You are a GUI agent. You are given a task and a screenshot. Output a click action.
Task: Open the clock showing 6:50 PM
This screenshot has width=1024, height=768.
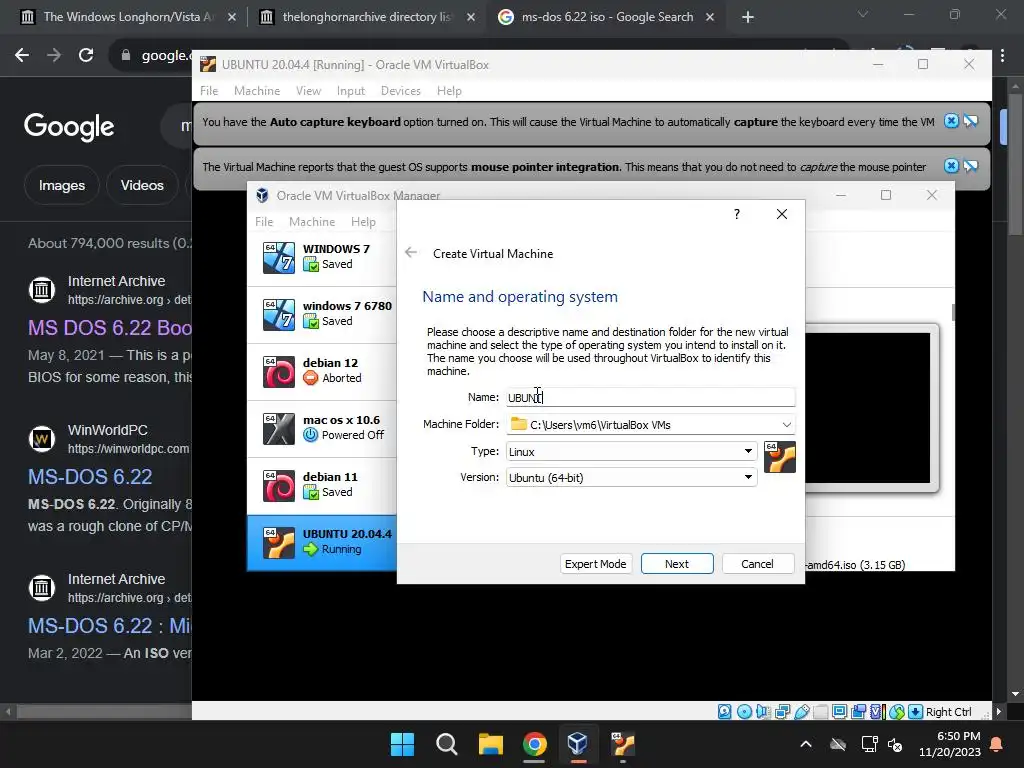(x=950, y=744)
